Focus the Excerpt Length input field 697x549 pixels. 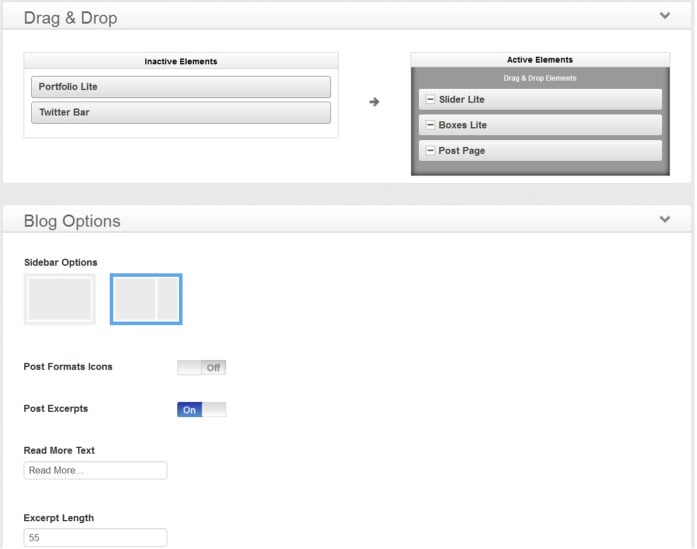96,537
